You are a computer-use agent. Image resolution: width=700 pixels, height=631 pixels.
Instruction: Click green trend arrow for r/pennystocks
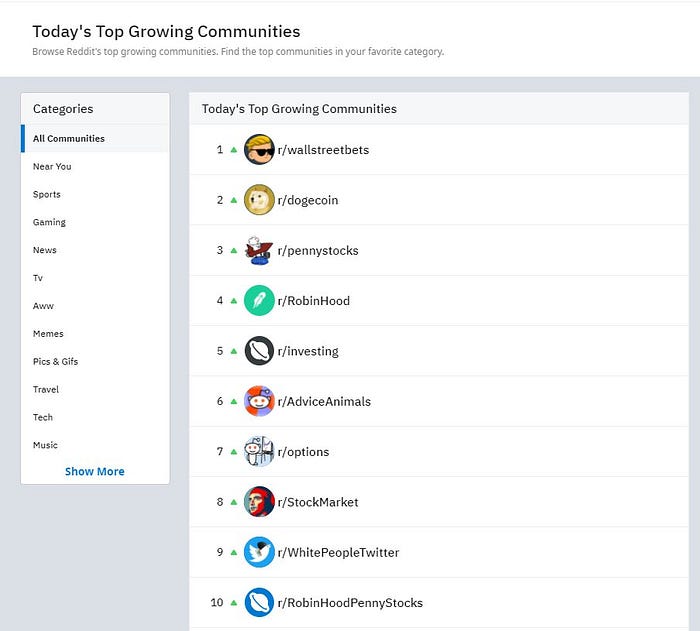click(233, 251)
